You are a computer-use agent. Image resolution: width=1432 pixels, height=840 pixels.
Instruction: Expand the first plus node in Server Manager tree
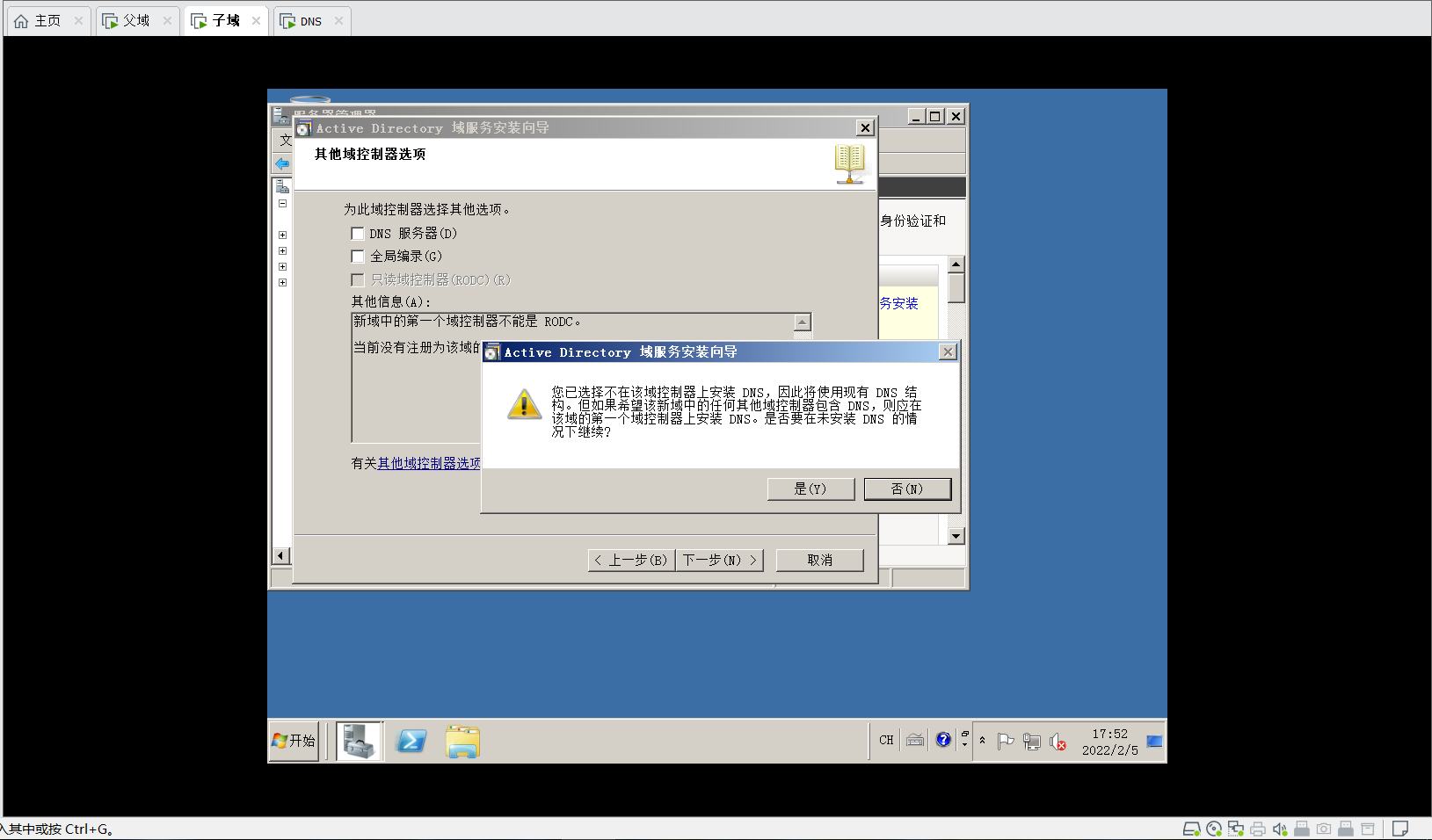click(282, 235)
